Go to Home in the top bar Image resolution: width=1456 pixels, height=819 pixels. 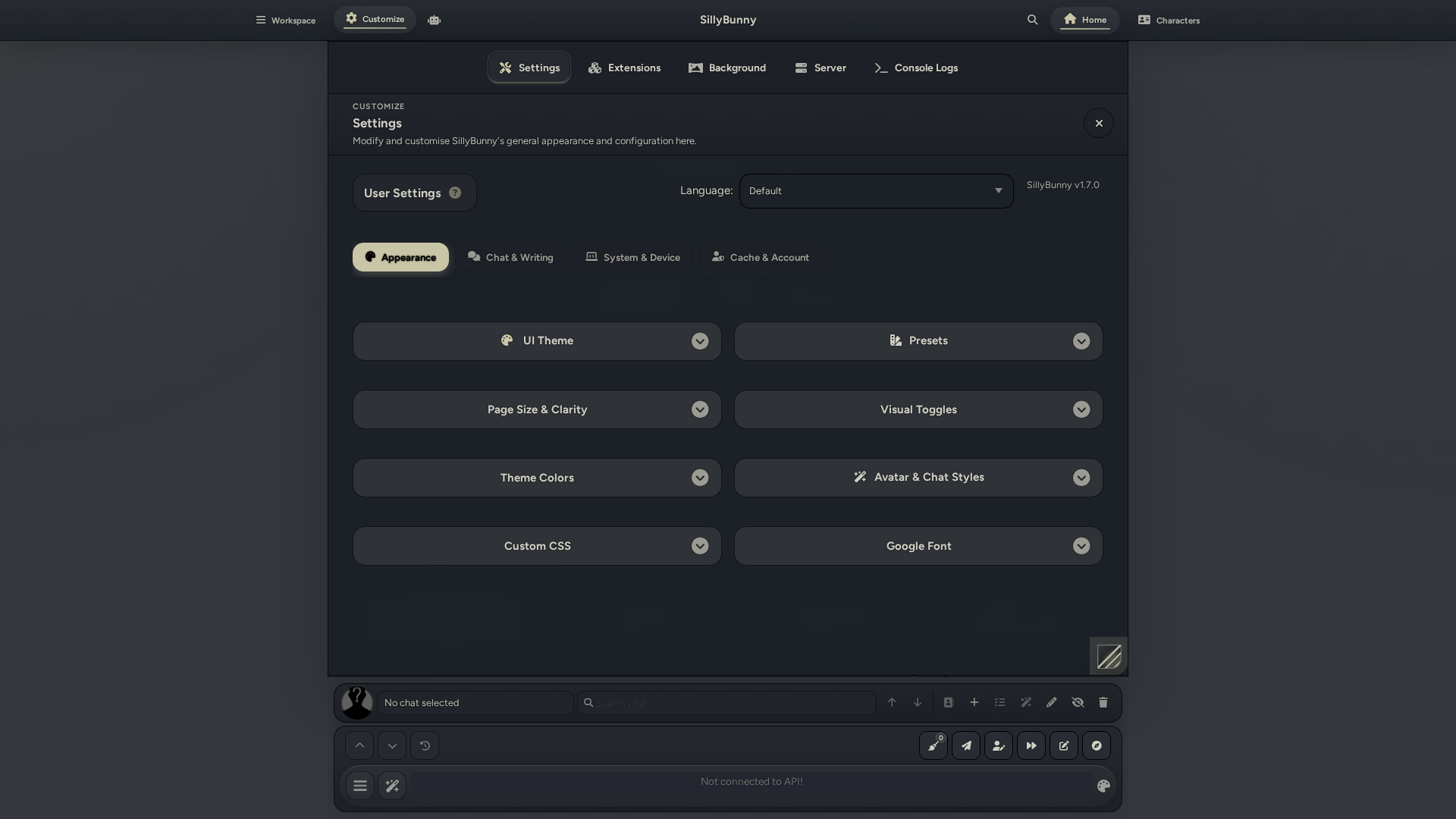coord(1084,20)
